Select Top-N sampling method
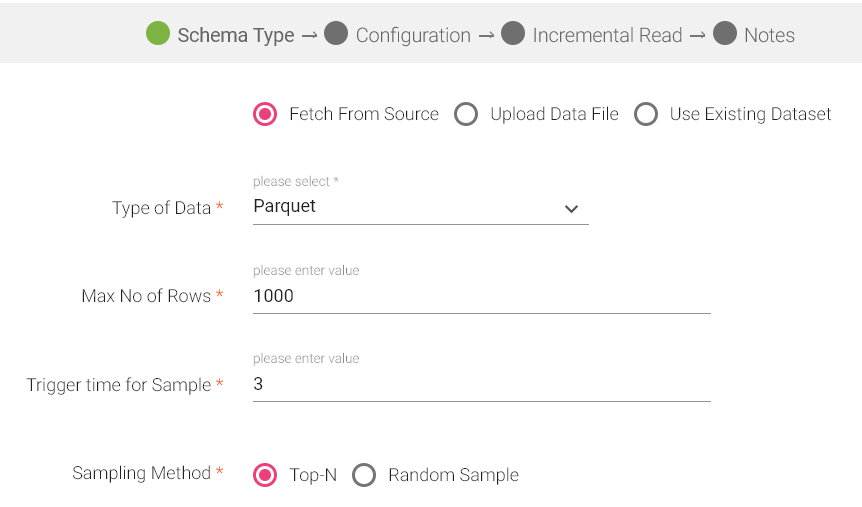The image size is (862, 507). 265,475
